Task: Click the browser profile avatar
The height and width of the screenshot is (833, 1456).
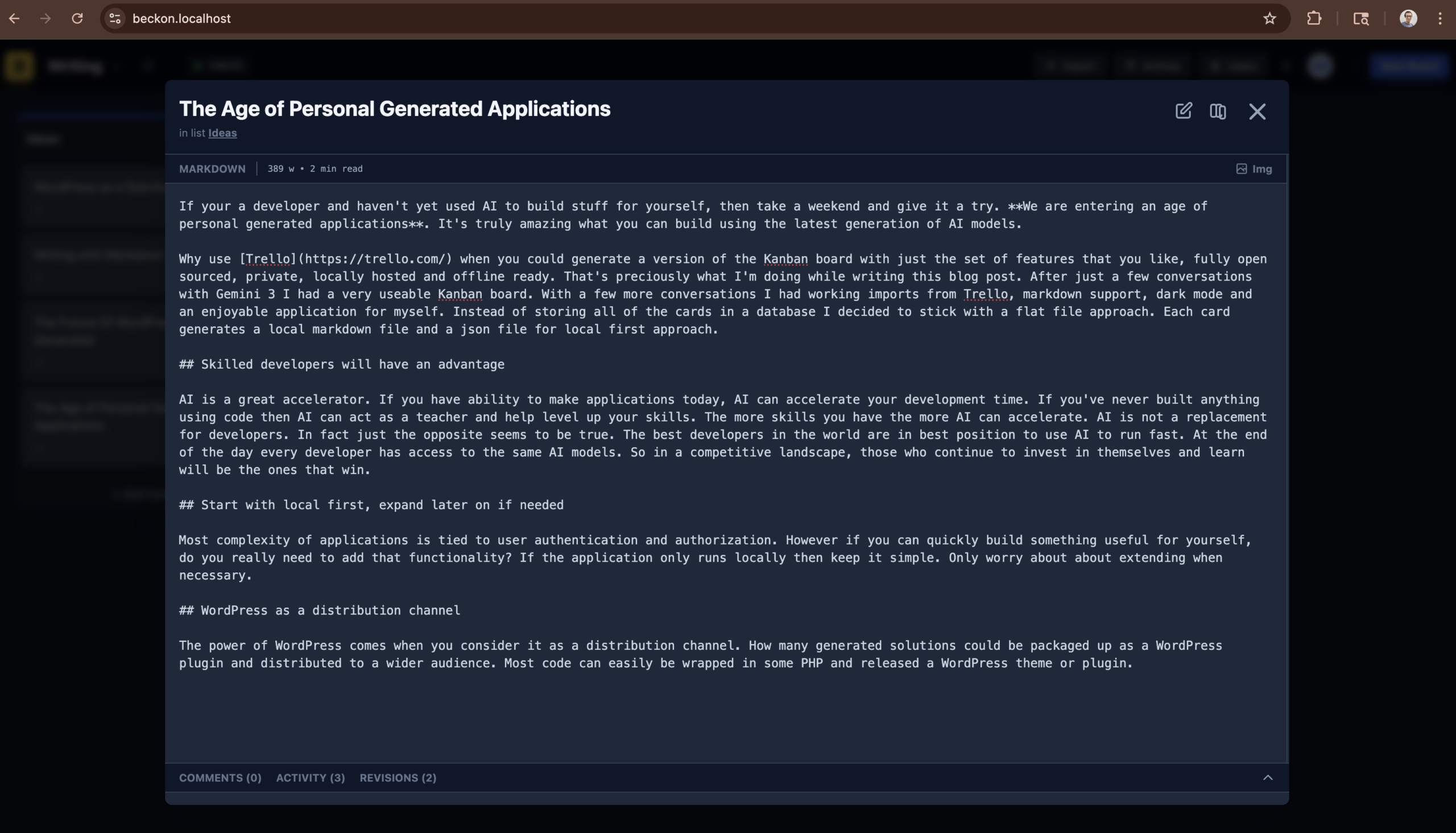Action: 1408,19
